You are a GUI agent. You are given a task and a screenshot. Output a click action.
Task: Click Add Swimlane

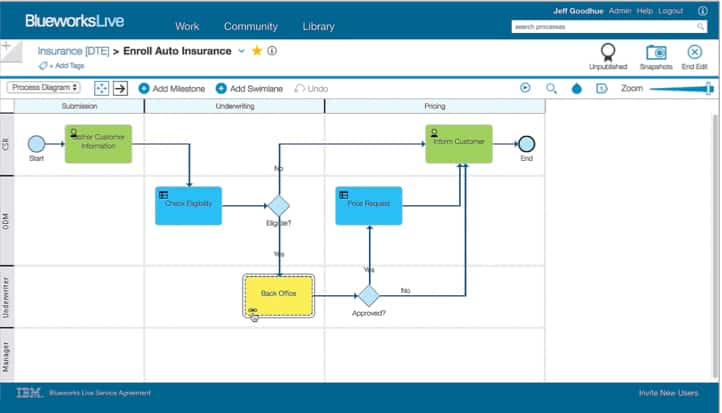tap(249, 88)
